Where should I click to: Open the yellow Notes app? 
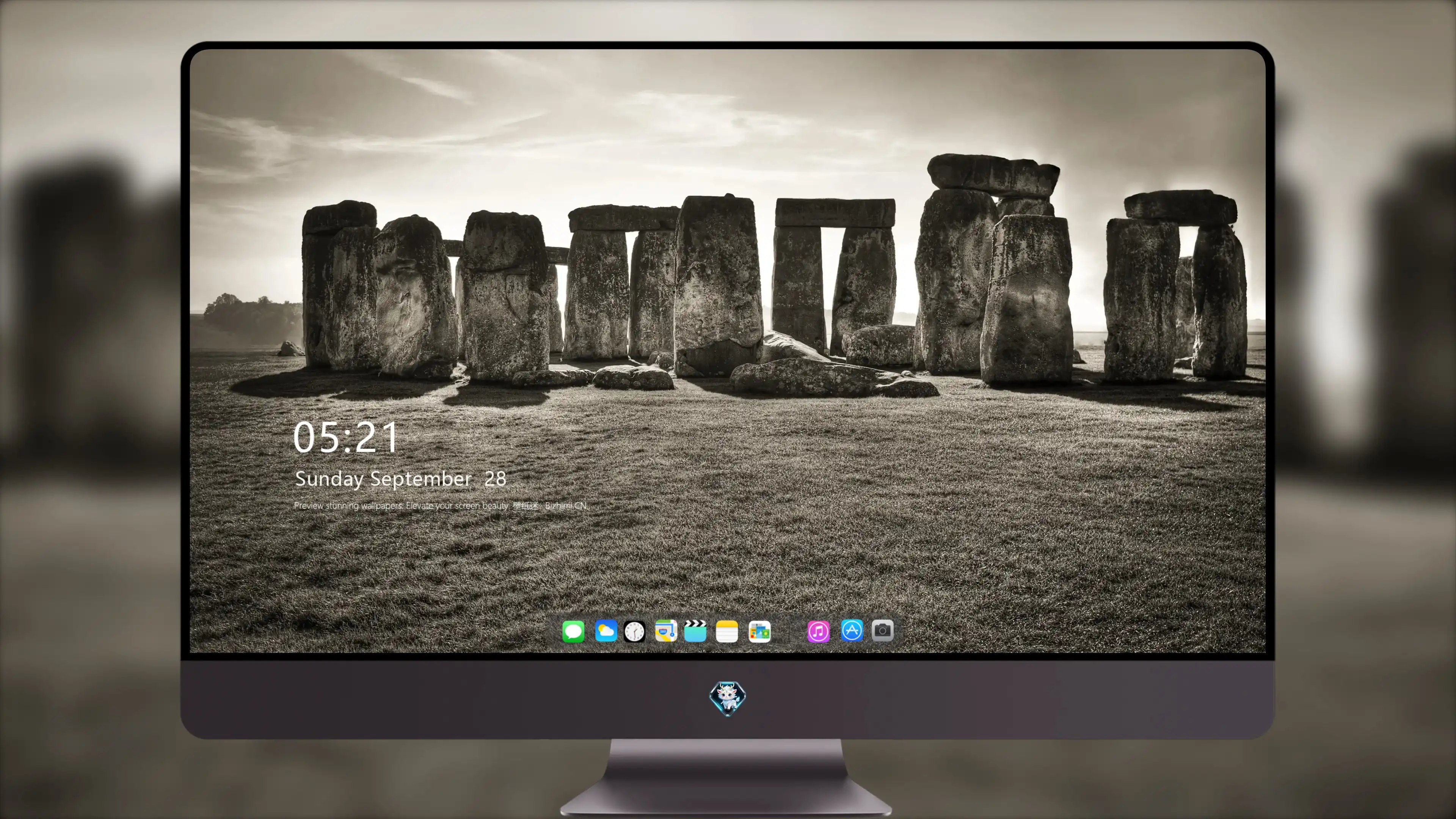tap(727, 631)
